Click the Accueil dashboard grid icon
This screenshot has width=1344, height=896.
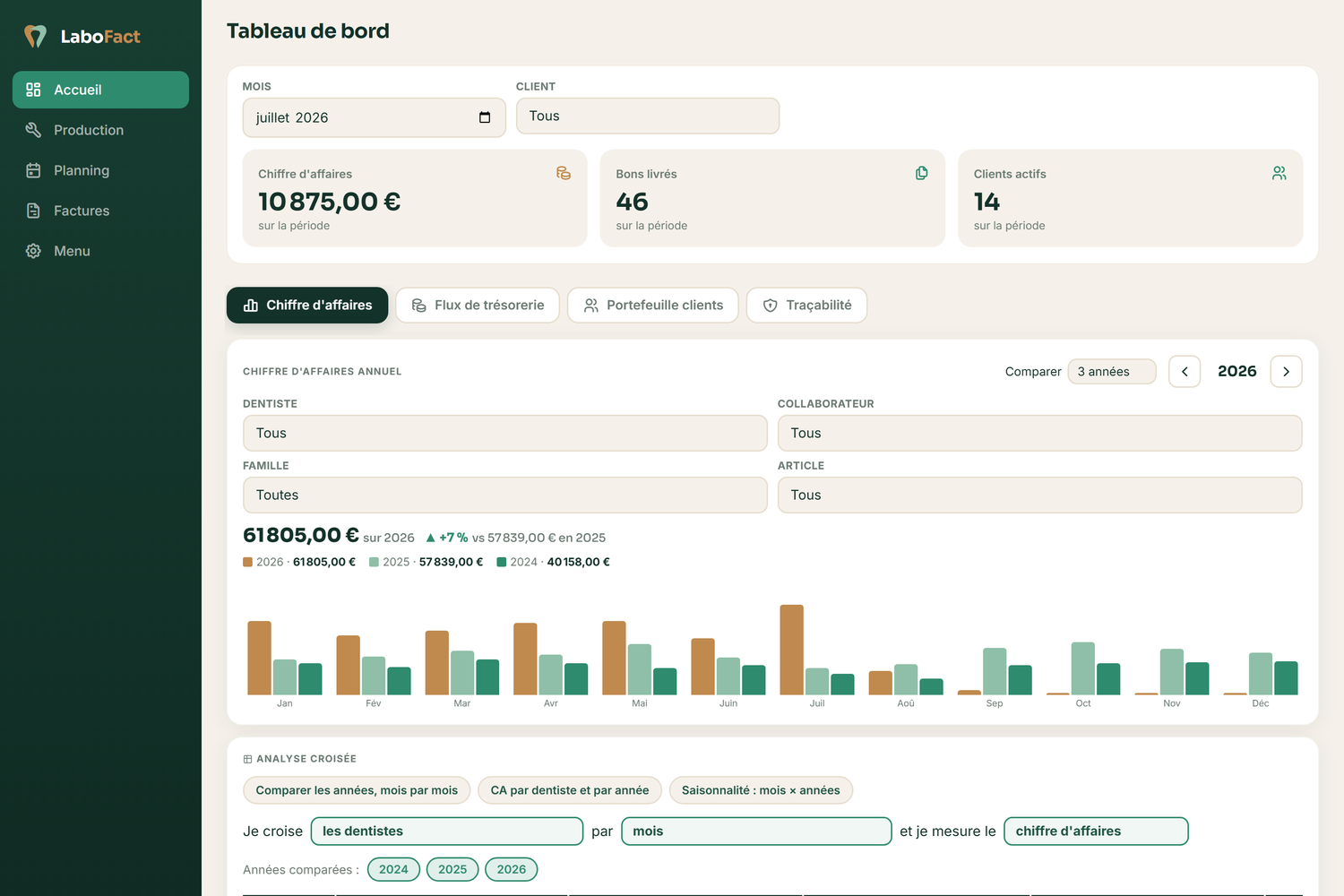point(33,90)
